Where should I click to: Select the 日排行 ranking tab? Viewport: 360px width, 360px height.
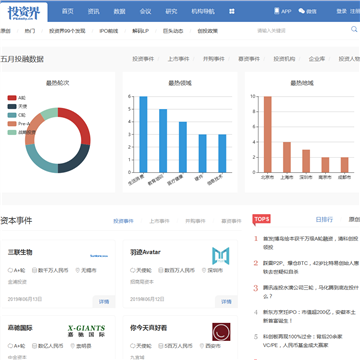click(x=324, y=219)
